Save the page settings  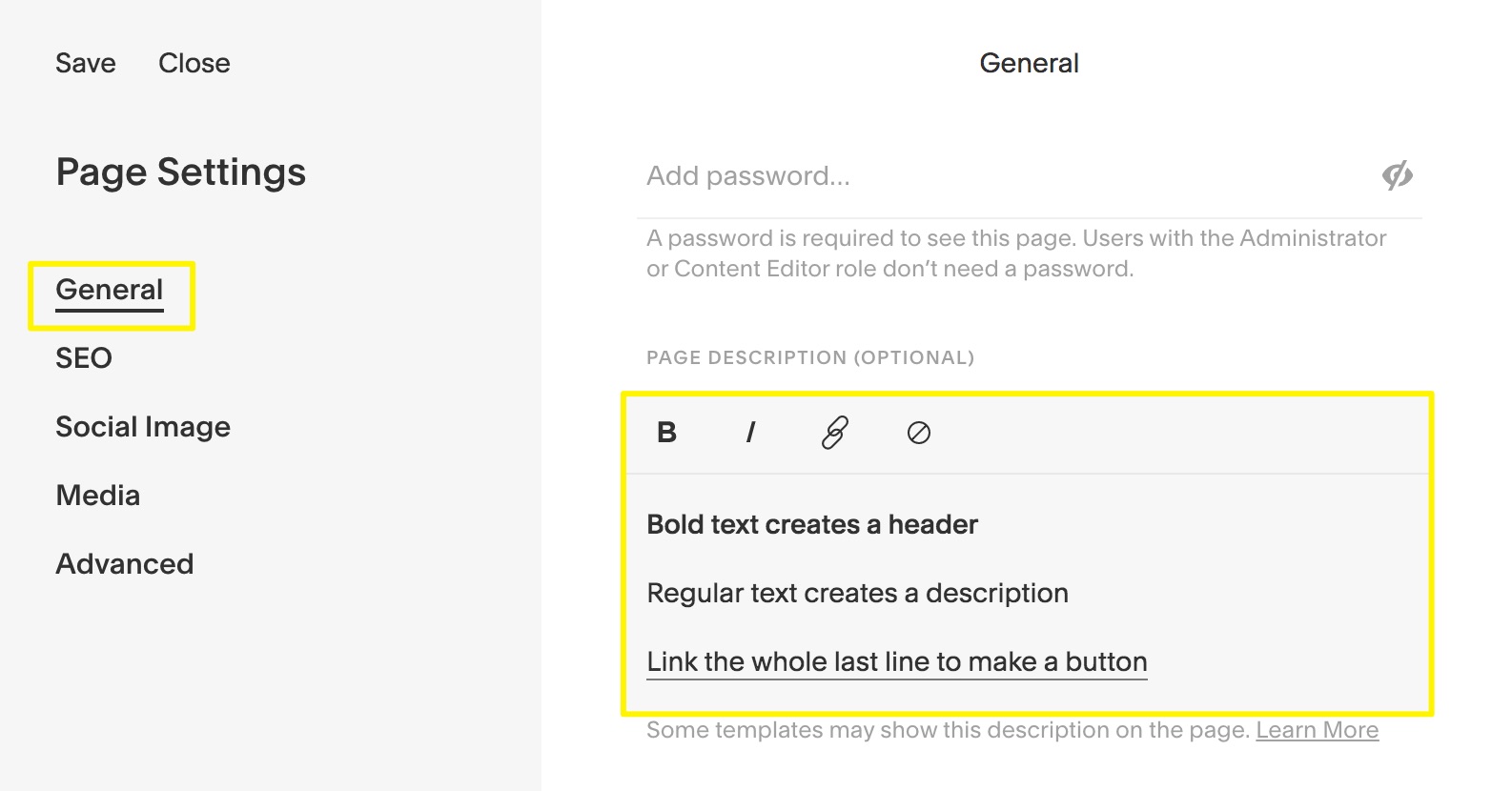pos(86,63)
